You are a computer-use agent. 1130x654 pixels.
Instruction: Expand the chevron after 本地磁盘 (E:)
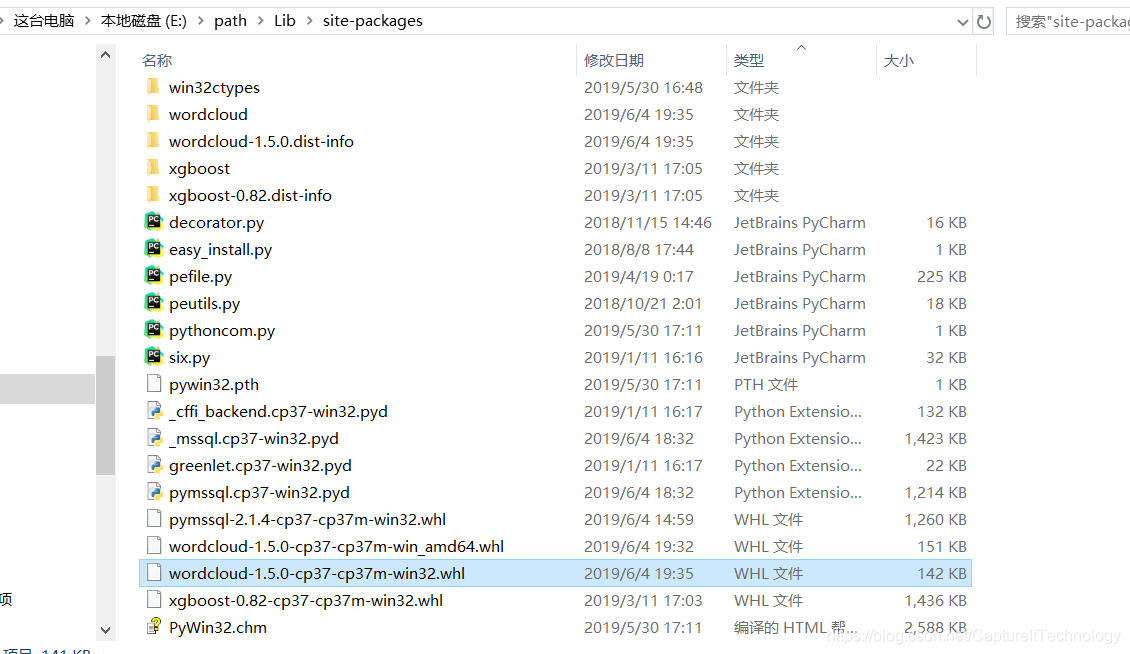pyautogui.click(x=200, y=21)
